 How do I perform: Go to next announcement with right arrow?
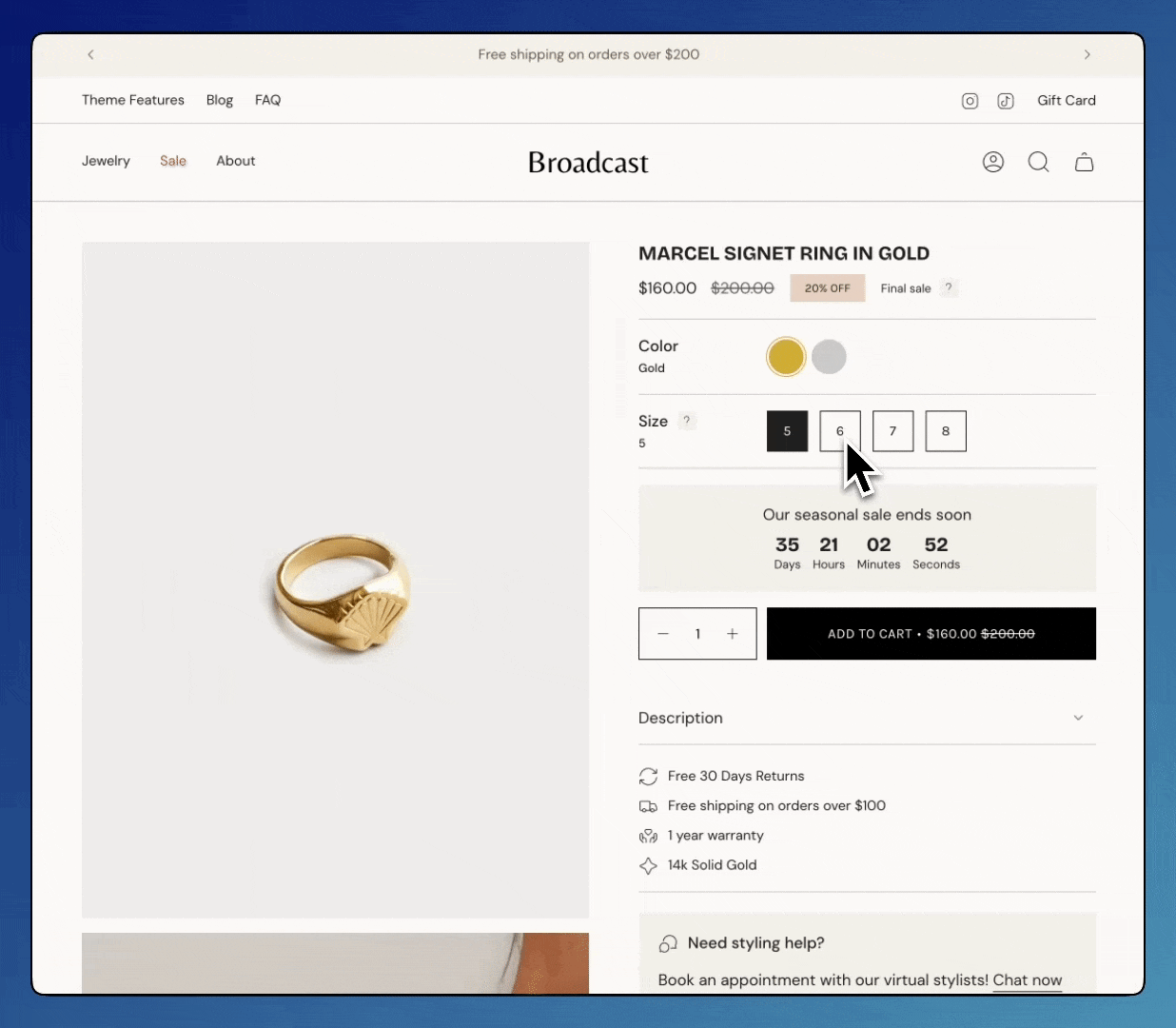1087,54
